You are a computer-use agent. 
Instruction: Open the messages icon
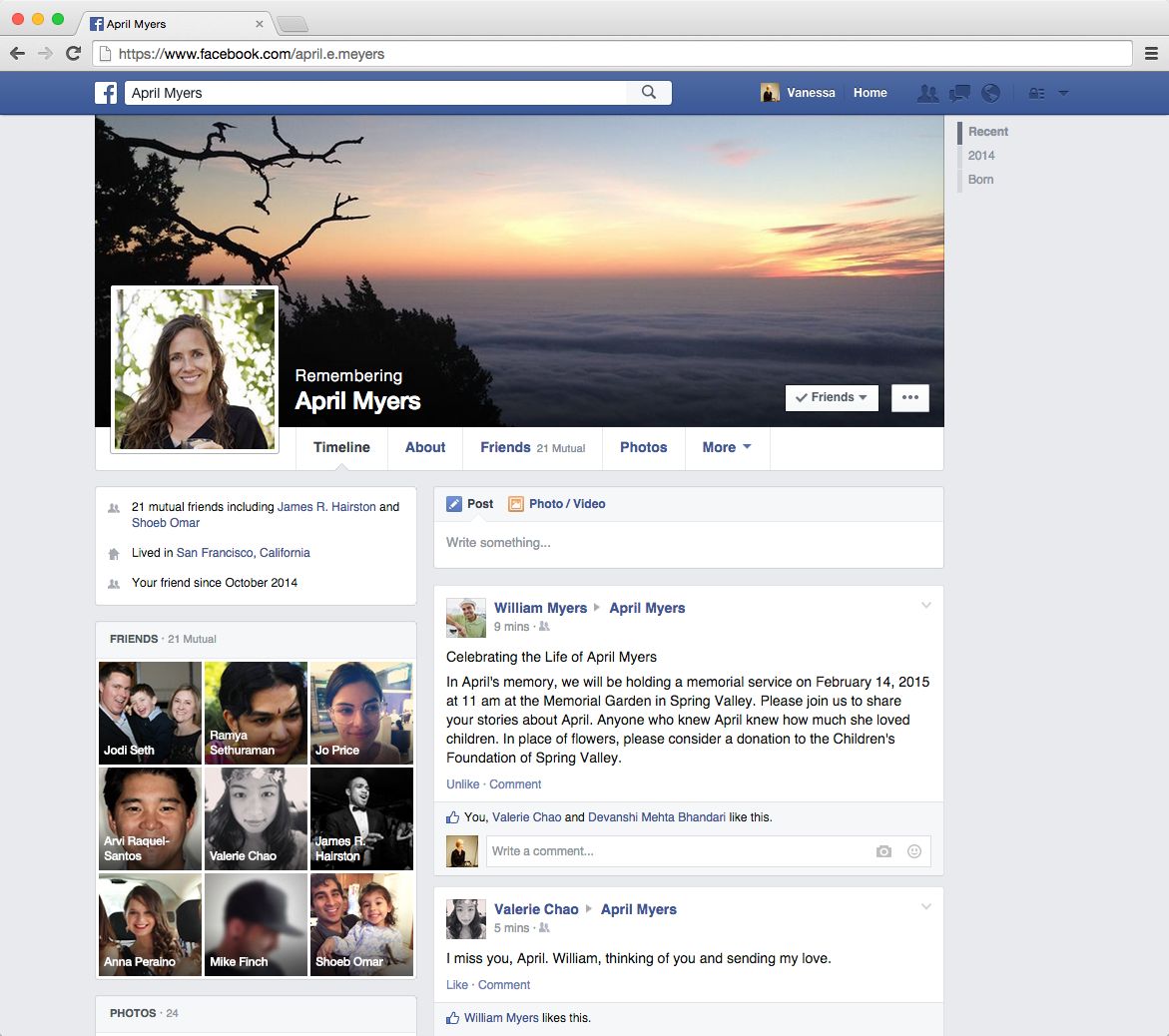pyautogui.click(x=959, y=93)
